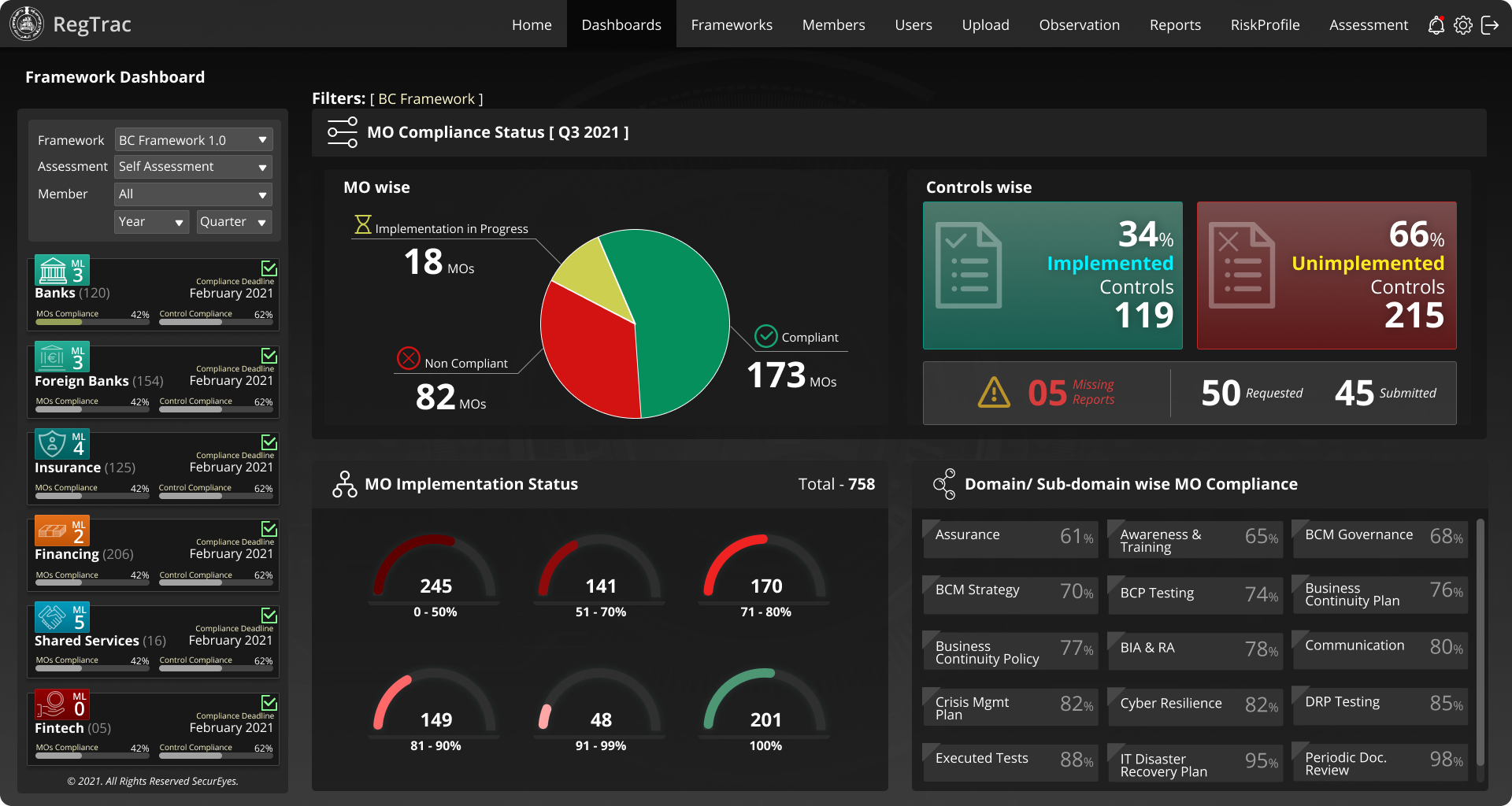The height and width of the screenshot is (806, 1512).
Task: Click the notifications bell icon
Action: tap(1436, 25)
